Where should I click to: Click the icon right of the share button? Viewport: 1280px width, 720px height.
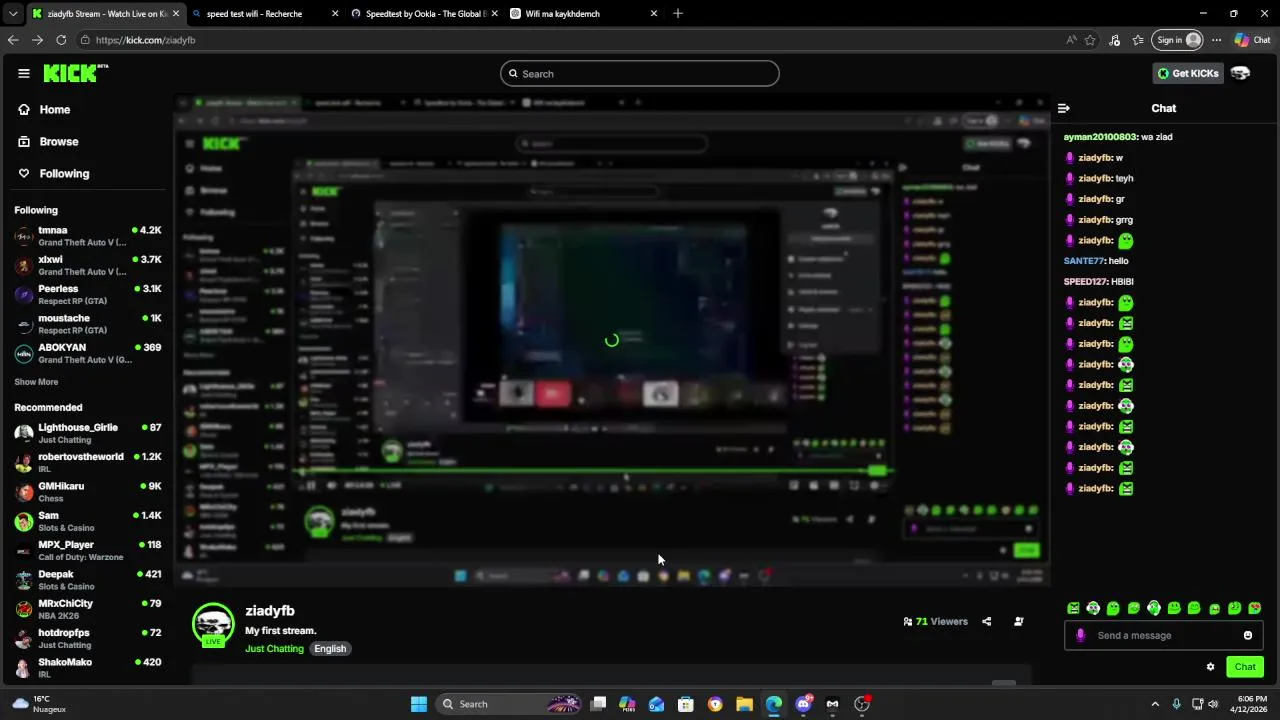pyautogui.click(x=1018, y=621)
